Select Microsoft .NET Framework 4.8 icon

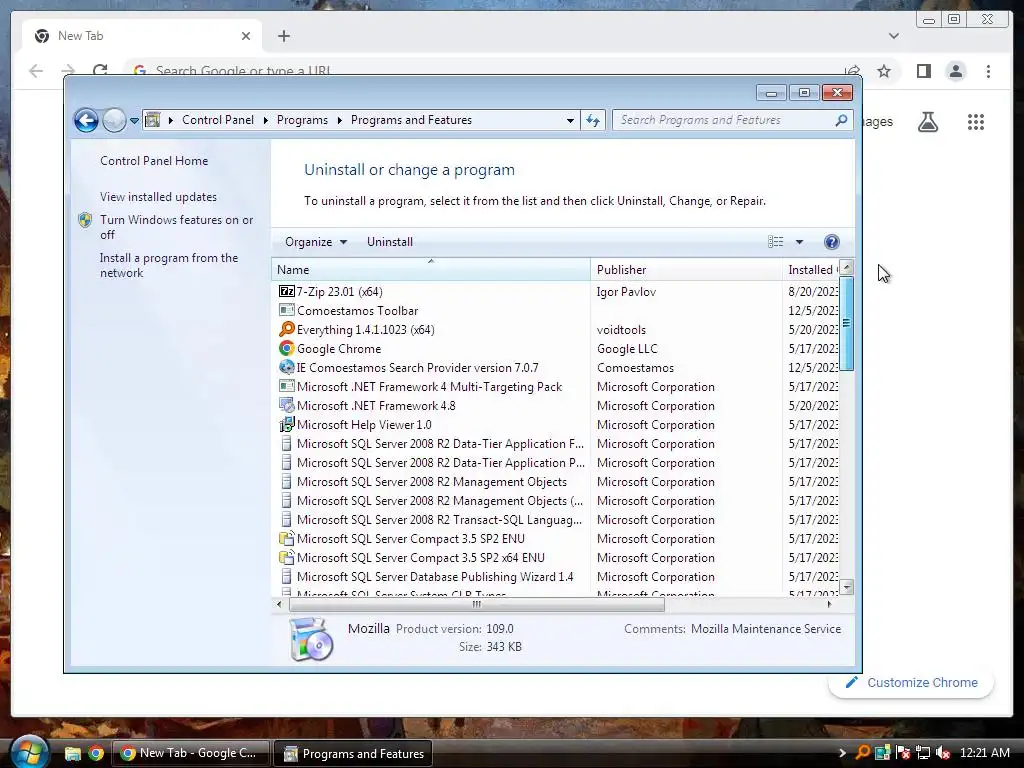[x=286, y=406]
